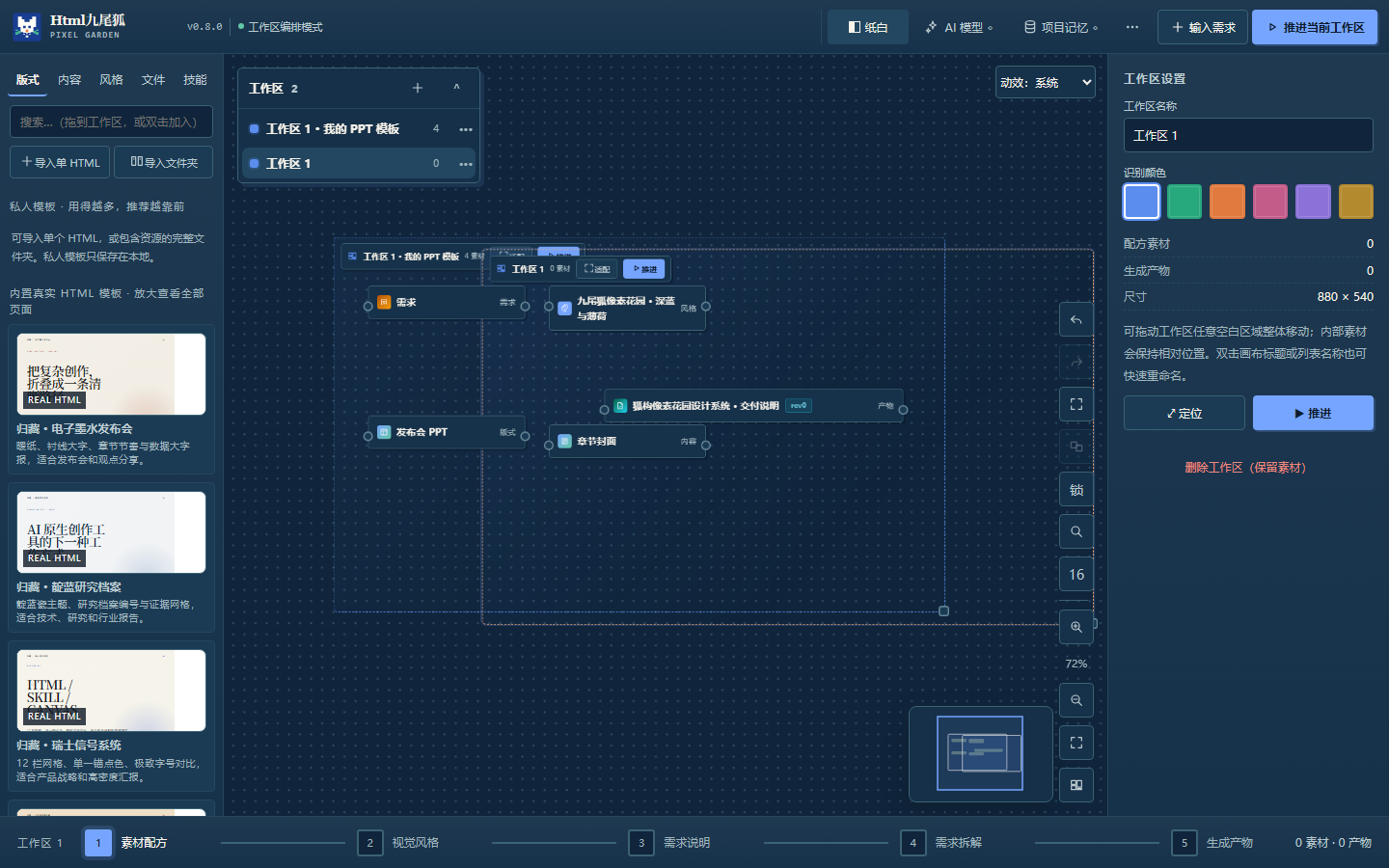Click 推进当前工作区 button

pos(1315,27)
